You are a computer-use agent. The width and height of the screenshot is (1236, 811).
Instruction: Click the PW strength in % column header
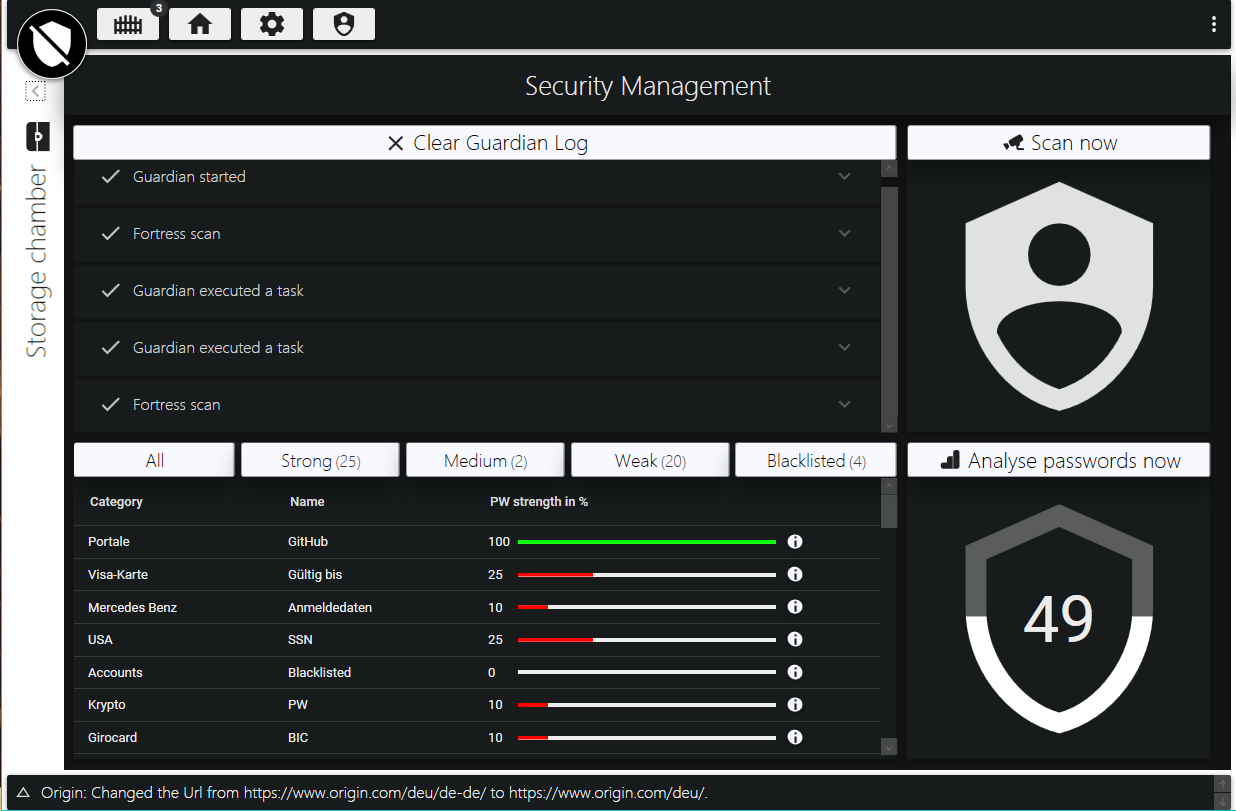pyautogui.click(x=539, y=502)
